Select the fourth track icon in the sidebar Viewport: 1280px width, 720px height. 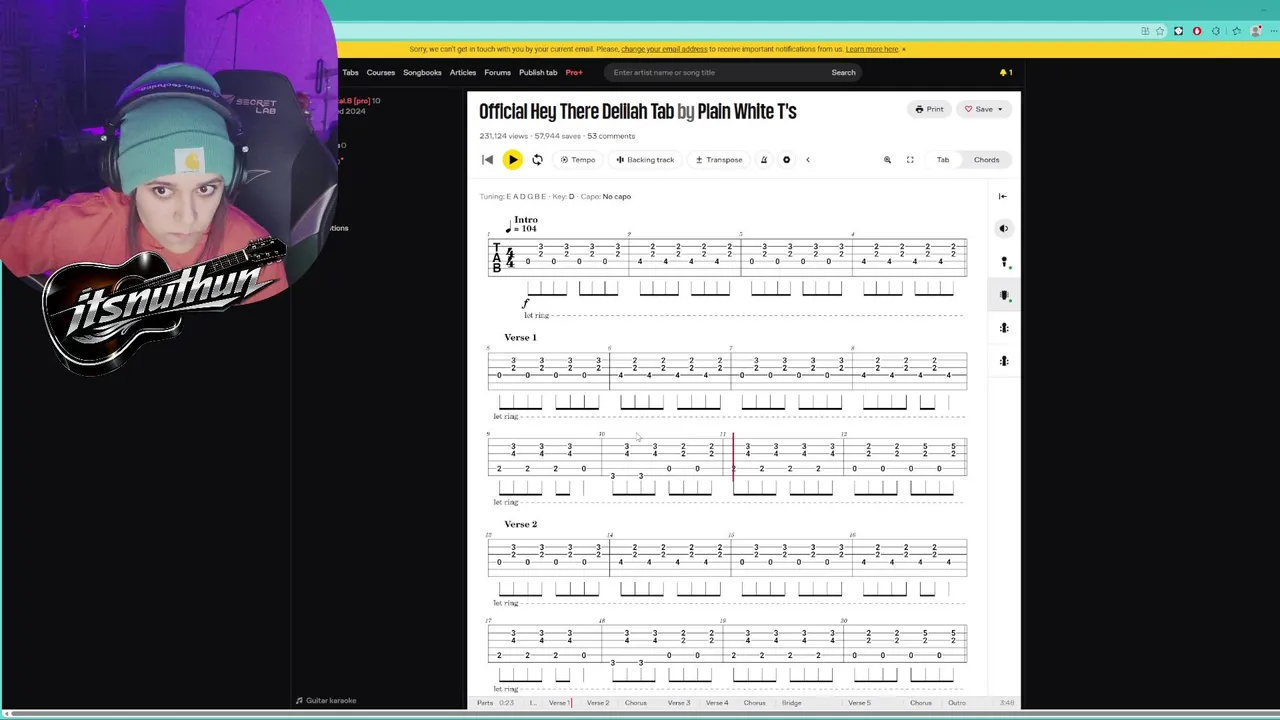click(x=1004, y=328)
